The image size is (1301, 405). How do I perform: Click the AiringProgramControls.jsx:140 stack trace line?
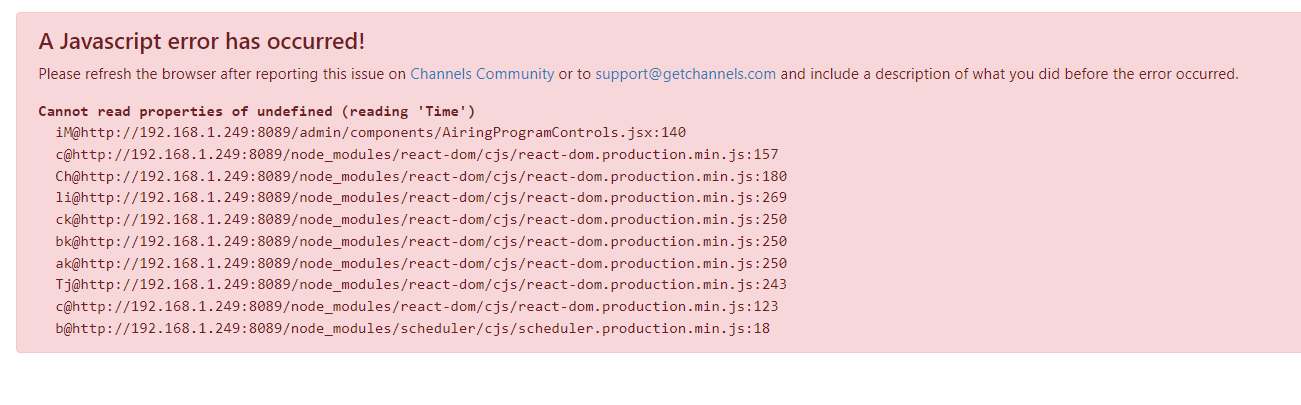pyautogui.click(x=371, y=133)
